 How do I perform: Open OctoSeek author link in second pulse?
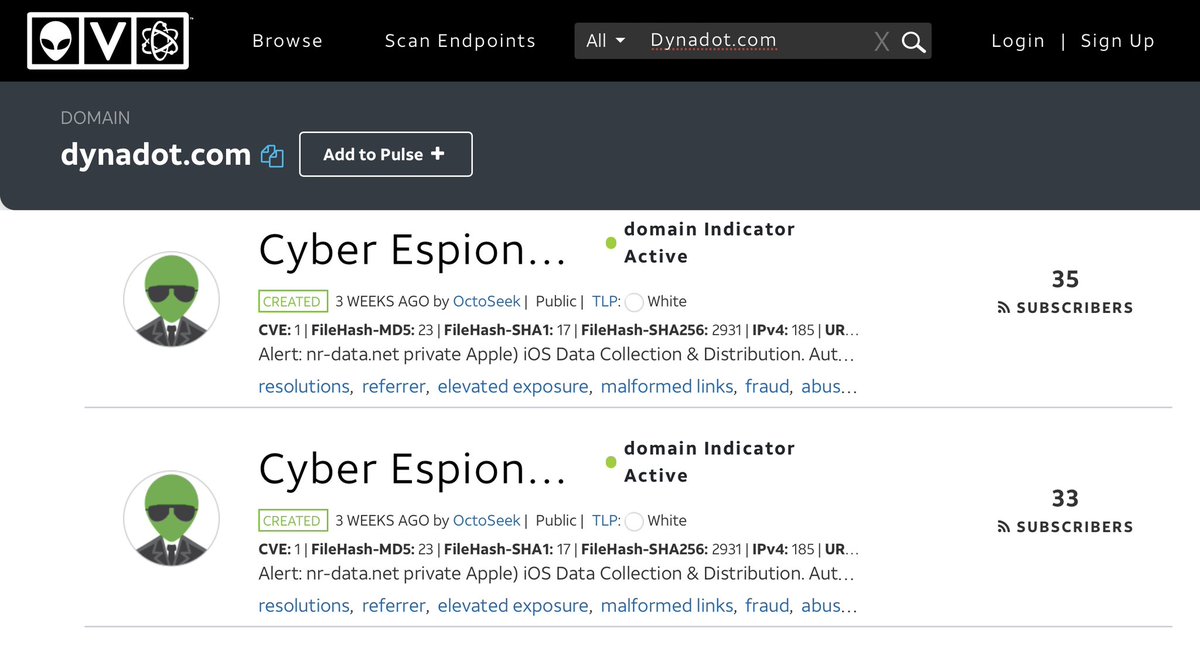[486, 520]
